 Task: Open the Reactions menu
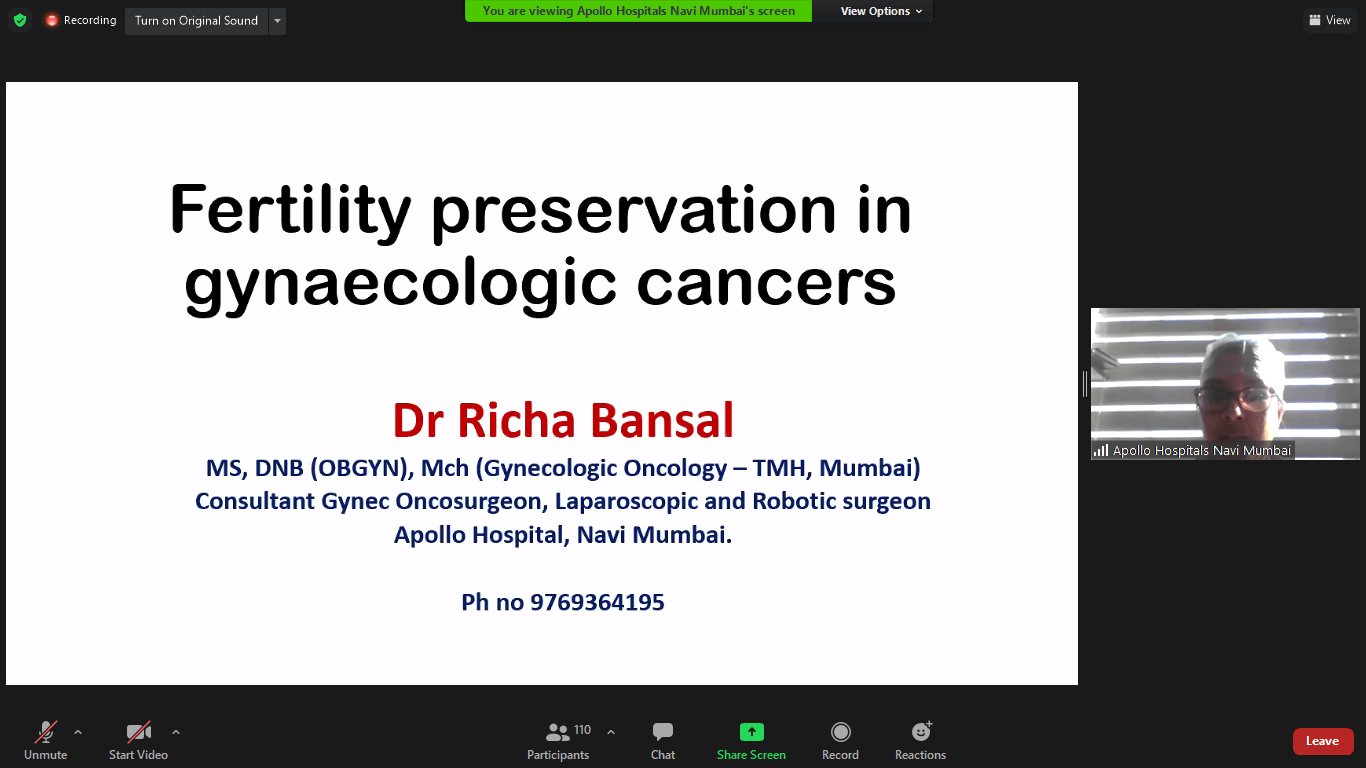pos(920,741)
